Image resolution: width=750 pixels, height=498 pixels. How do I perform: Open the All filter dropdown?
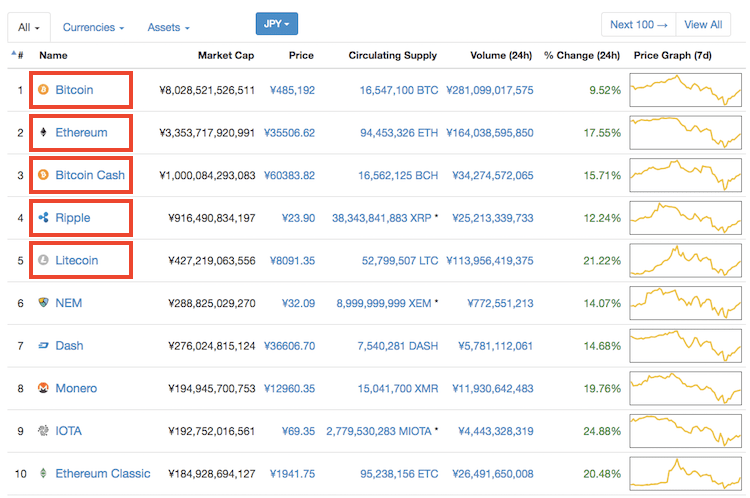coord(29,27)
